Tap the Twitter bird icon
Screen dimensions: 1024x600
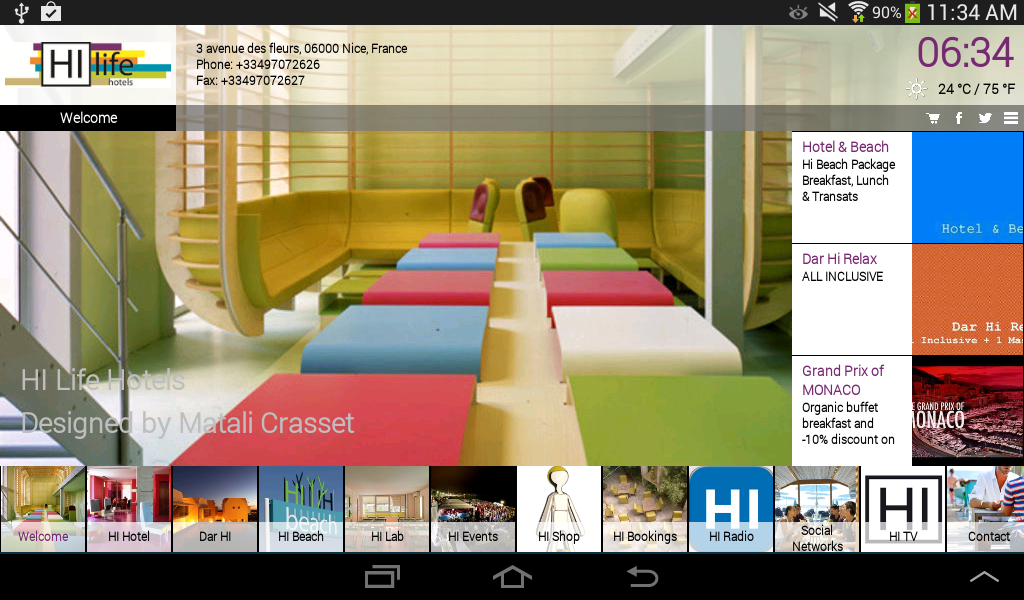(985, 118)
